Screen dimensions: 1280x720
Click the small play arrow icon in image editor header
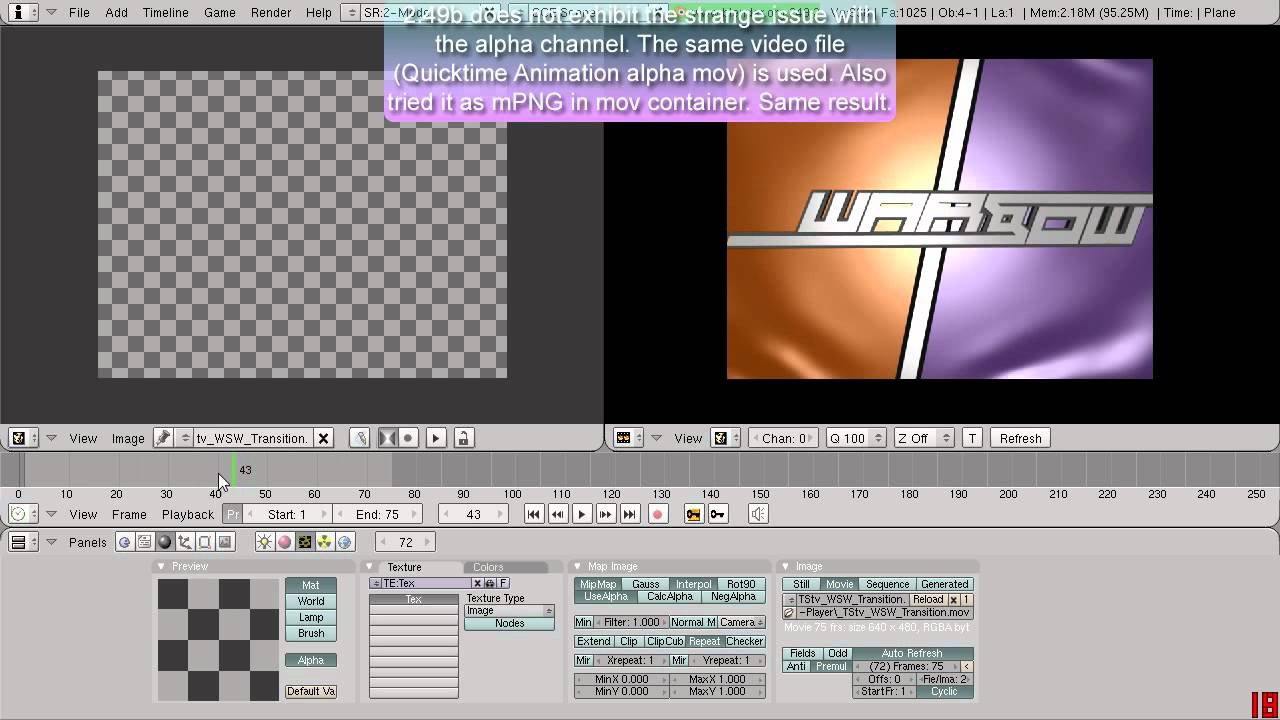click(435, 438)
